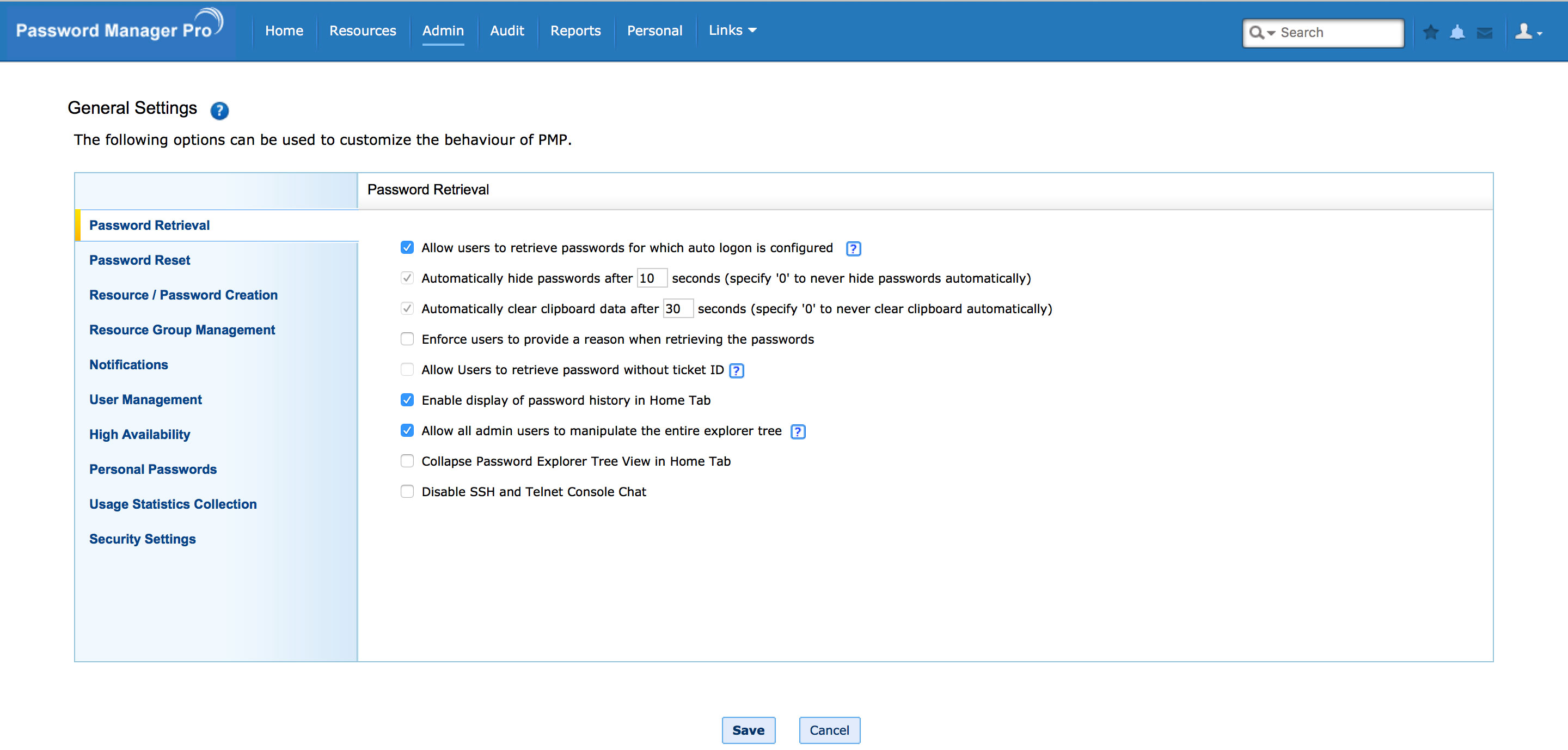
Task: Click the hide passwords seconds field
Action: [651, 278]
